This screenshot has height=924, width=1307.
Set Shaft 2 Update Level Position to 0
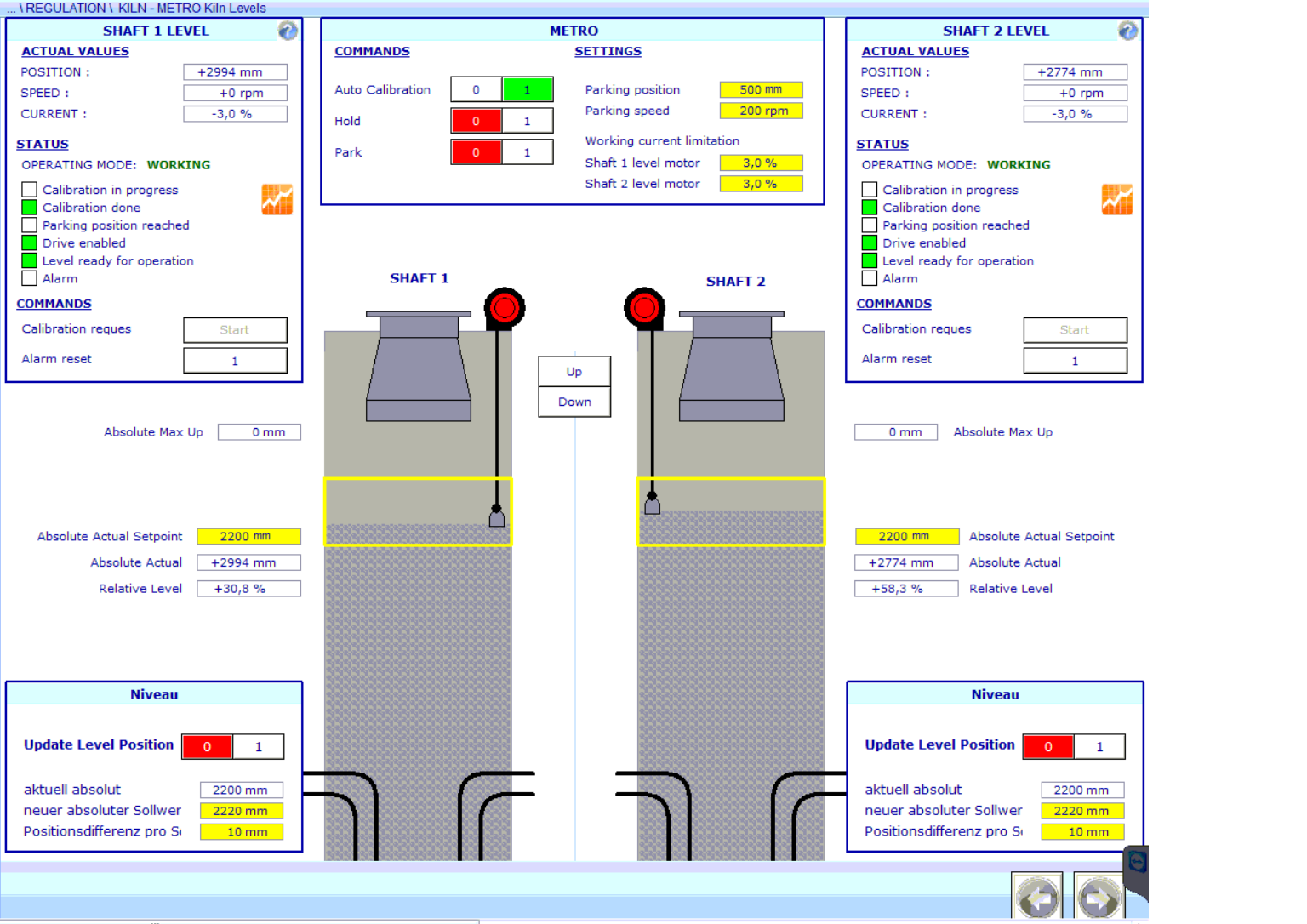[x=1048, y=746]
